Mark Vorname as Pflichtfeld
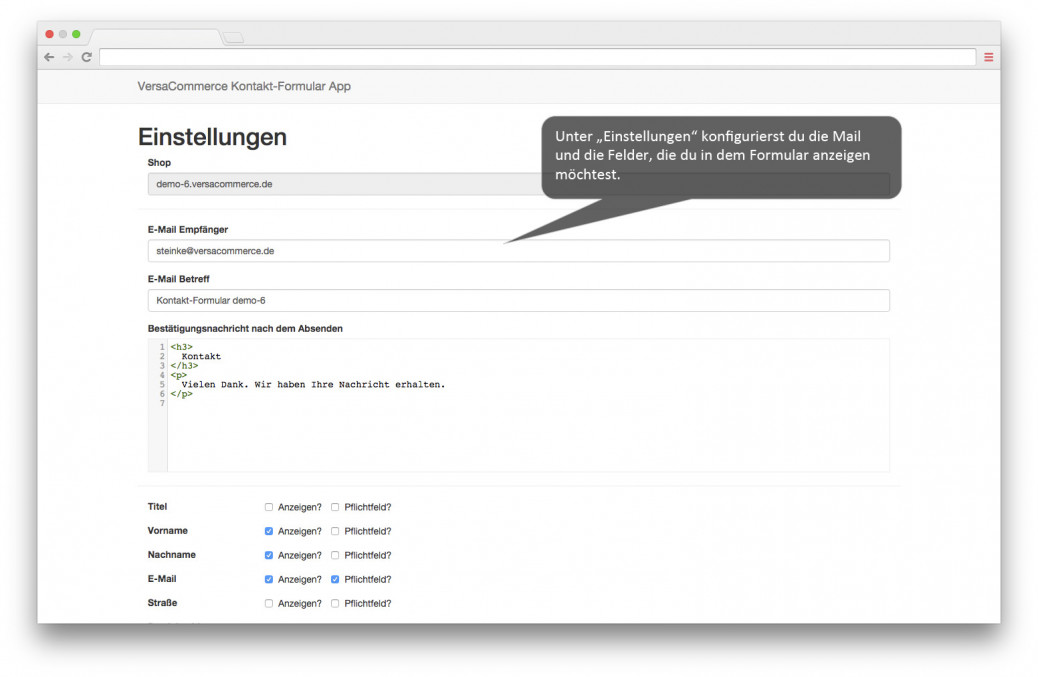The height and width of the screenshot is (677, 1038). pyautogui.click(x=335, y=531)
